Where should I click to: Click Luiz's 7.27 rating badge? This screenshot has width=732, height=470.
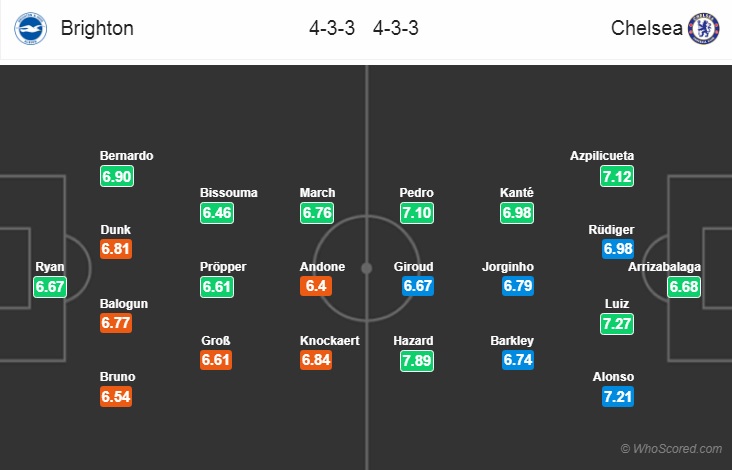pyautogui.click(x=617, y=323)
